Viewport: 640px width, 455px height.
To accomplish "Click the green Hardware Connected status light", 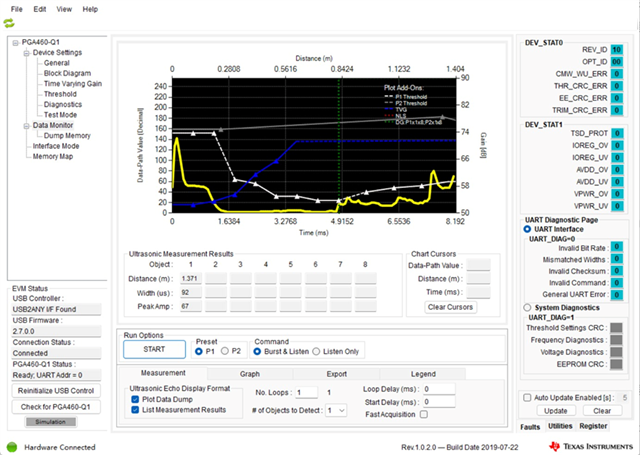I will tap(12, 447).
